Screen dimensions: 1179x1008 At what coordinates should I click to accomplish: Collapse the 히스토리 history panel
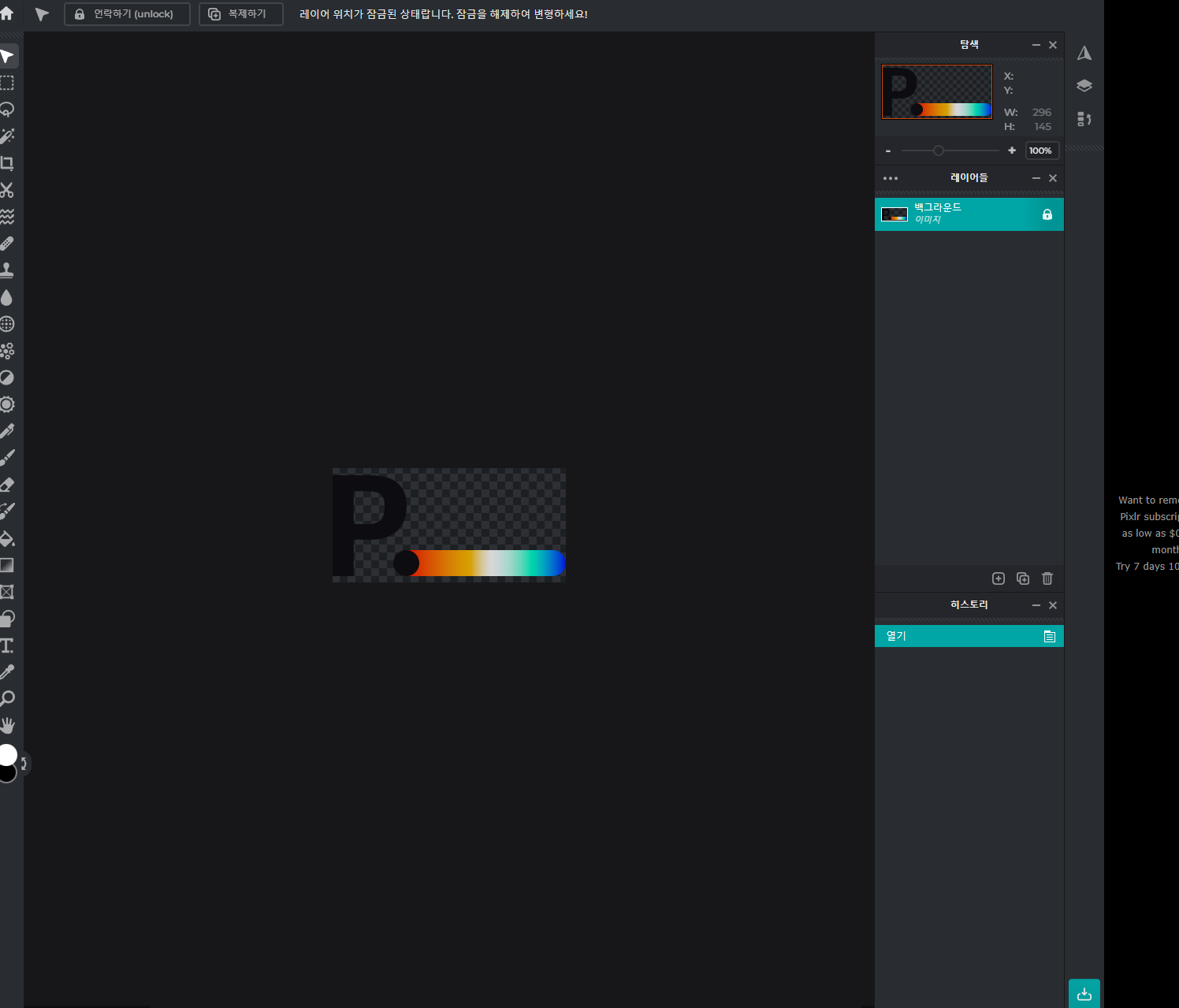[x=1036, y=605]
